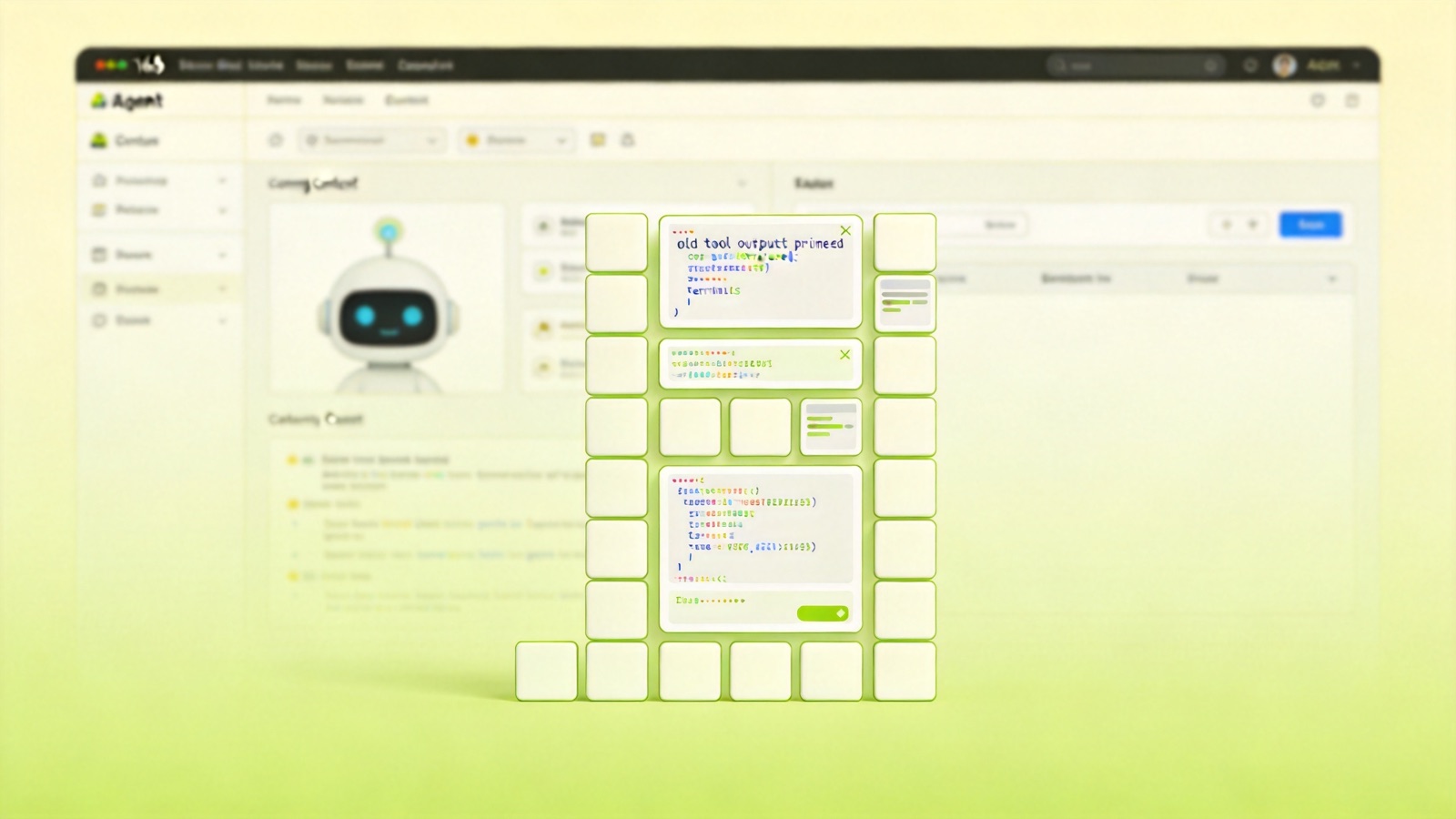Select the robot avatar thumbnail
This screenshot has width=1456, height=819.
[388, 299]
